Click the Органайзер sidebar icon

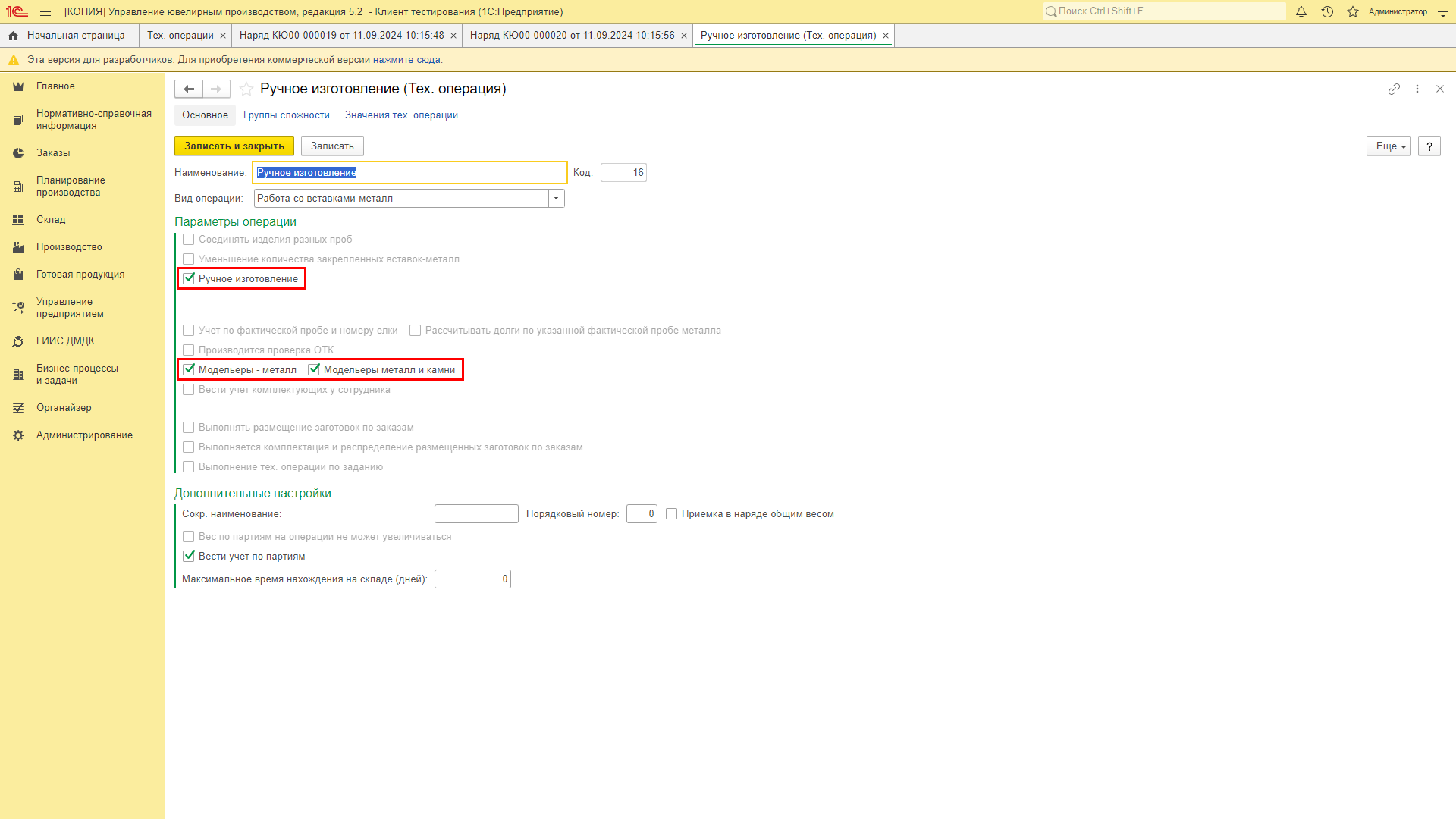pyautogui.click(x=18, y=408)
